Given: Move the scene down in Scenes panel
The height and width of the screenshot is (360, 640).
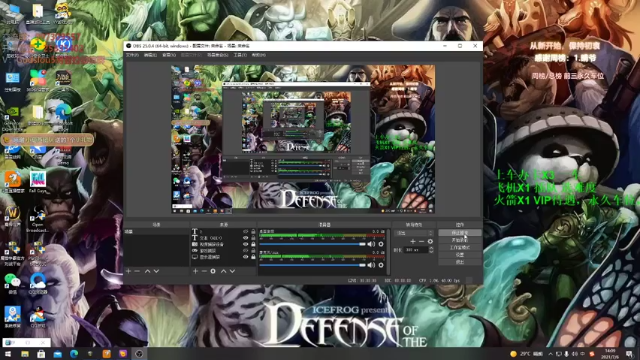Looking at the screenshot, I should coord(156,271).
